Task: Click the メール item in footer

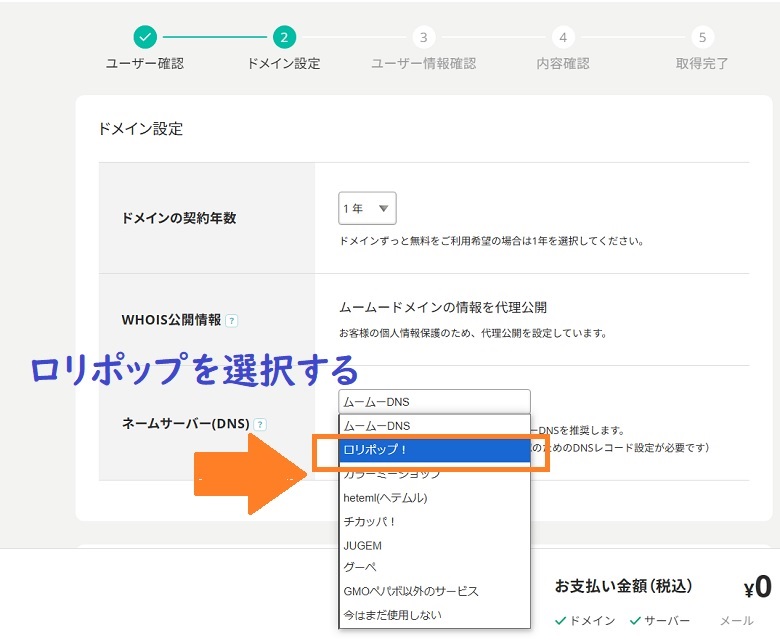Action: click(737, 621)
